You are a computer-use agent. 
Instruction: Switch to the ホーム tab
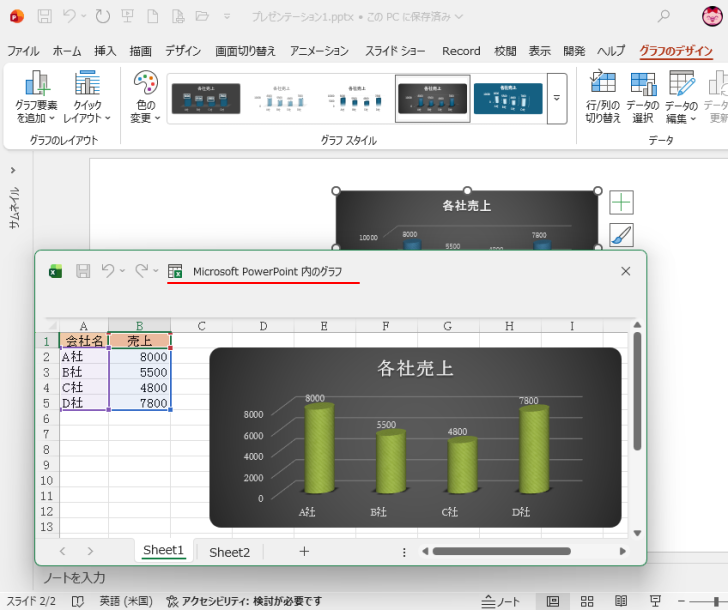coord(67,51)
